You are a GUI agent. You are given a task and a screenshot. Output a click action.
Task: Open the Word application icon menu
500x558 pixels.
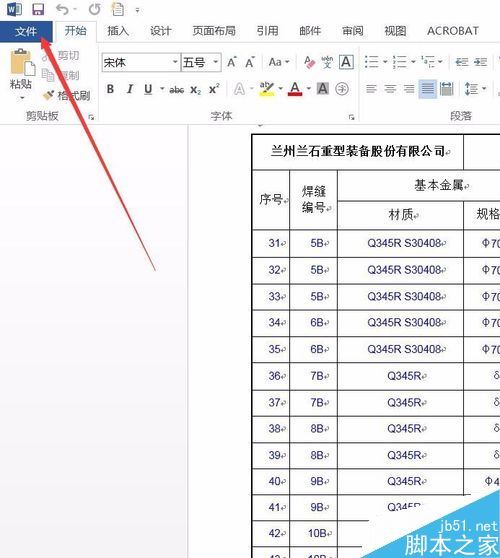pyautogui.click(x=14, y=9)
